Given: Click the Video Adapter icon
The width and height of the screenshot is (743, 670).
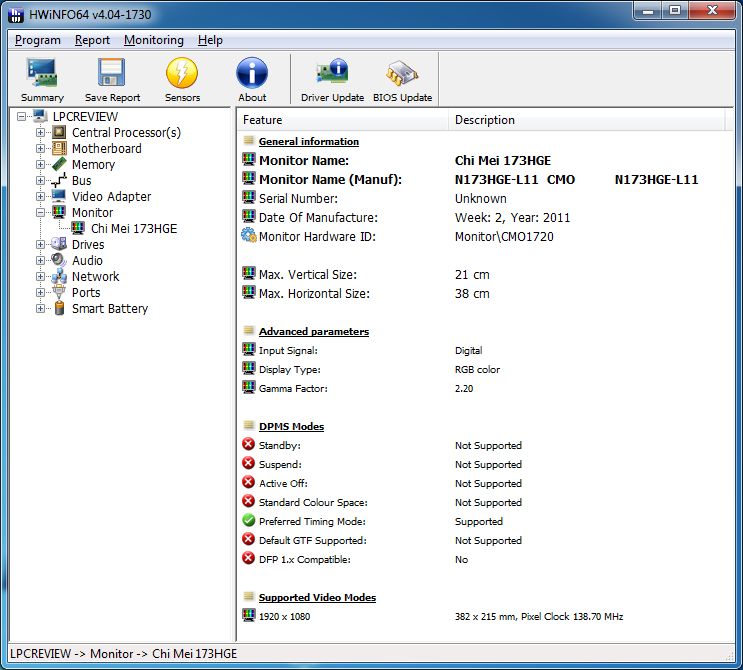Looking at the screenshot, I should point(59,196).
